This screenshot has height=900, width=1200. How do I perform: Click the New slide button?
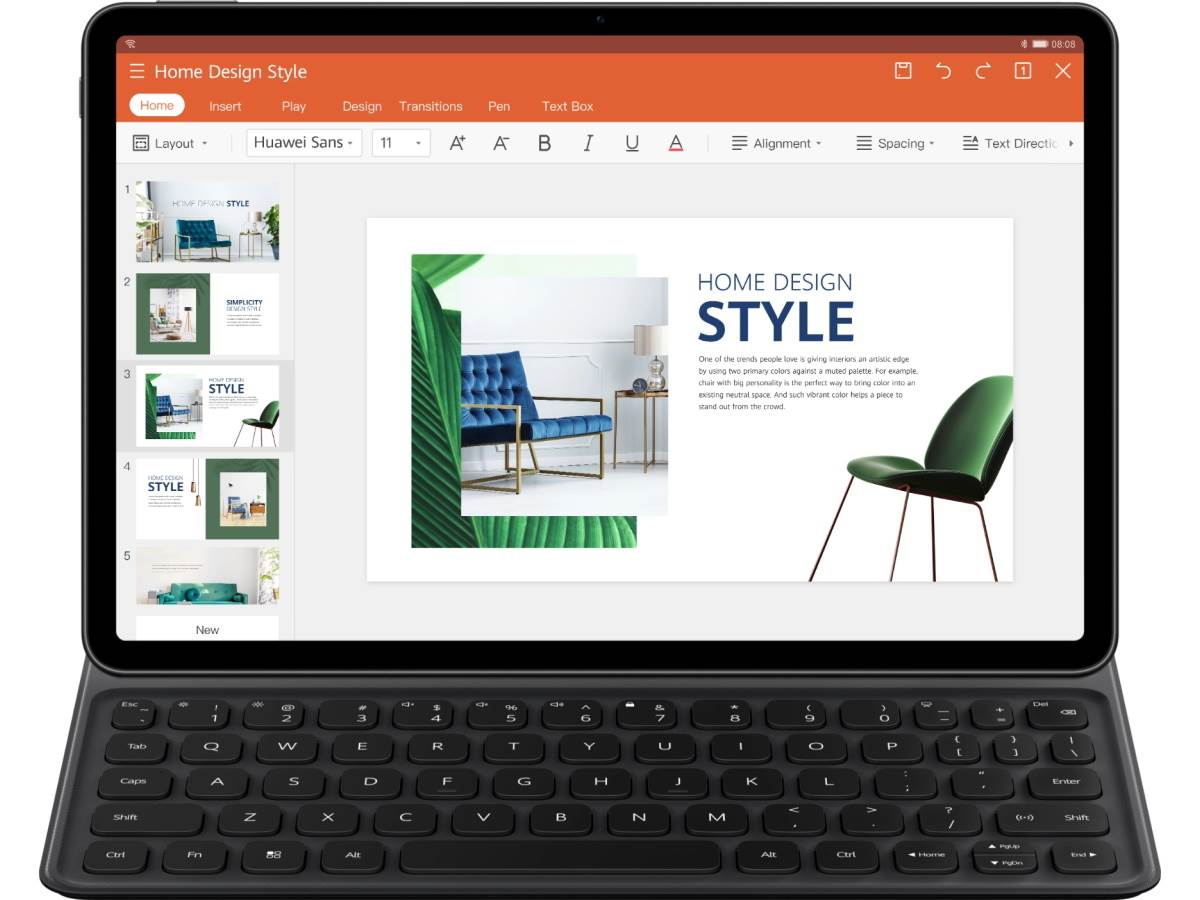click(207, 629)
